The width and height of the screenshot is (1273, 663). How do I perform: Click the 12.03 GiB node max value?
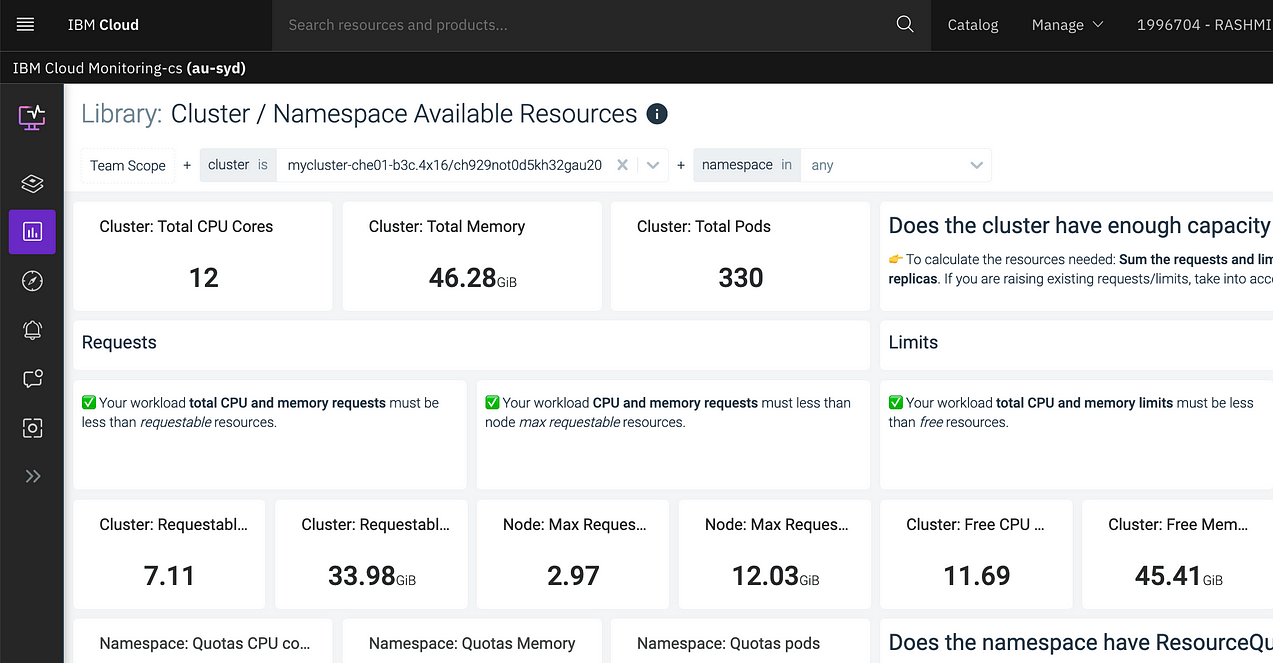tap(776, 575)
